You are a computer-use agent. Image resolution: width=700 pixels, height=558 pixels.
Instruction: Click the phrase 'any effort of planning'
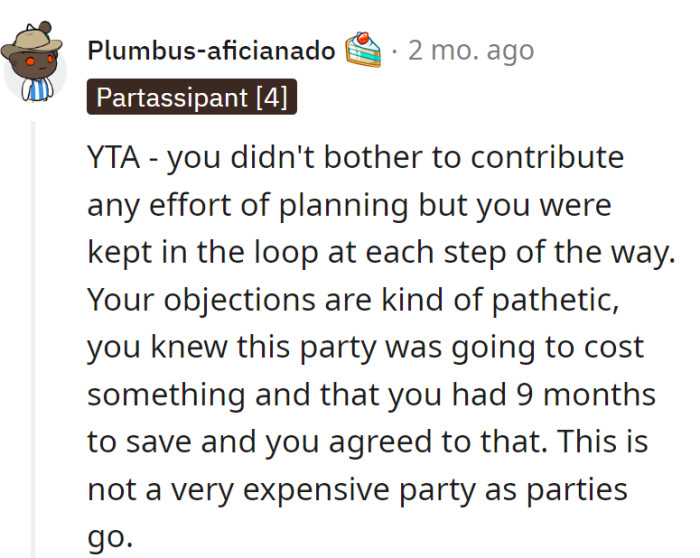(x=247, y=205)
